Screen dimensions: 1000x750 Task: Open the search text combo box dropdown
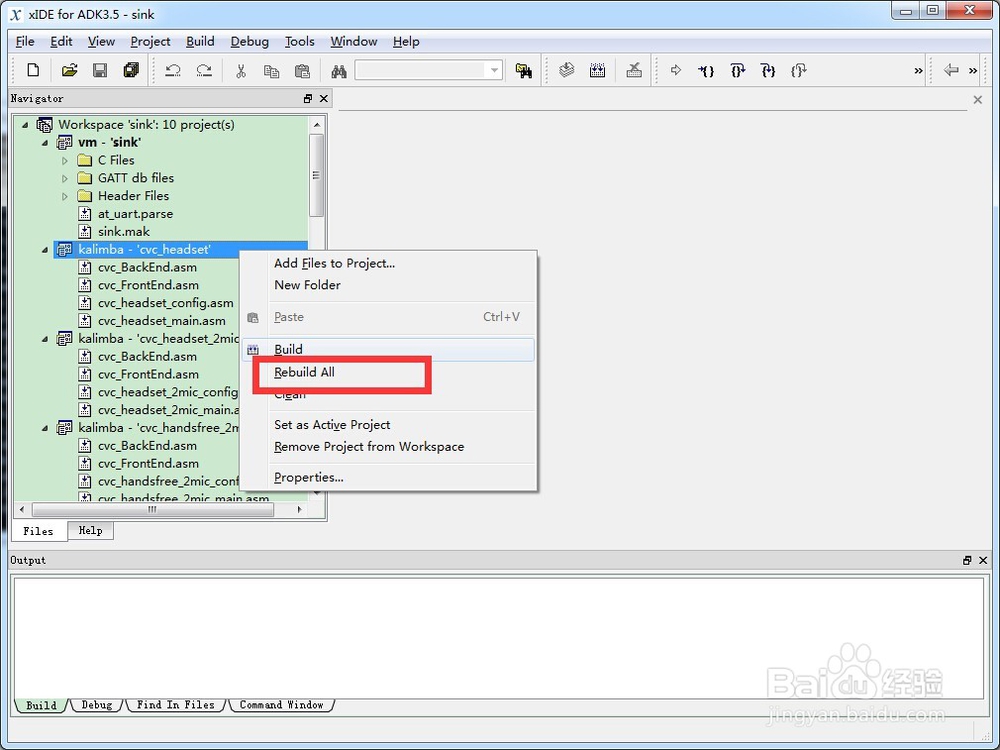click(x=494, y=70)
